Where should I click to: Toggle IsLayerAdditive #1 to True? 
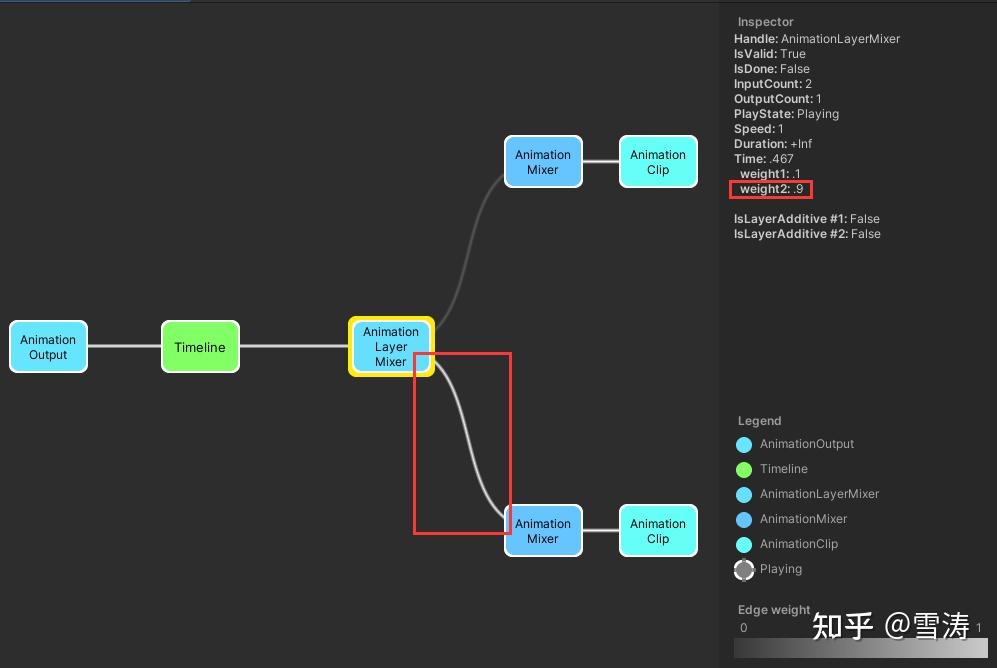pos(805,218)
